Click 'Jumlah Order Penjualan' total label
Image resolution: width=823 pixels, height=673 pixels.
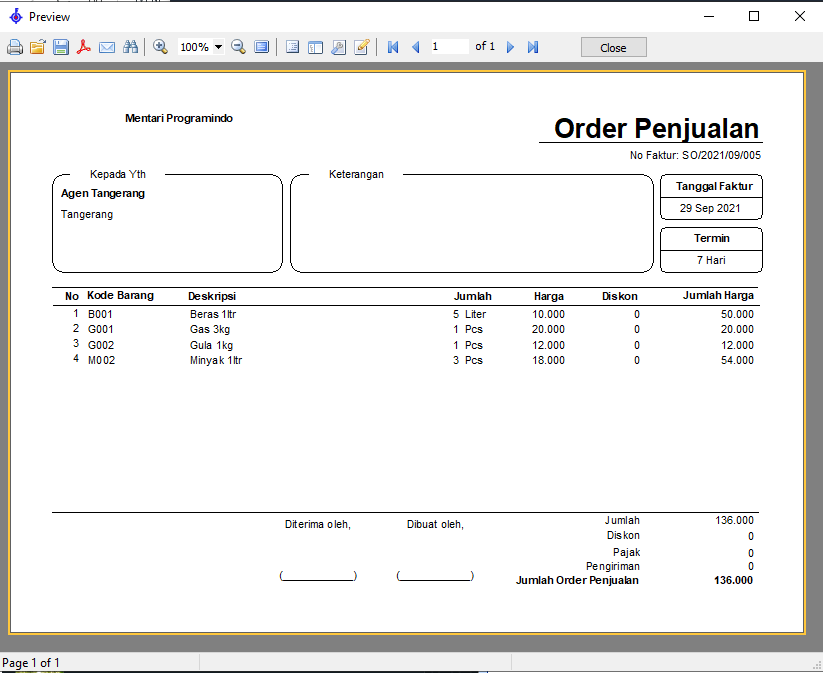[577, 580]
